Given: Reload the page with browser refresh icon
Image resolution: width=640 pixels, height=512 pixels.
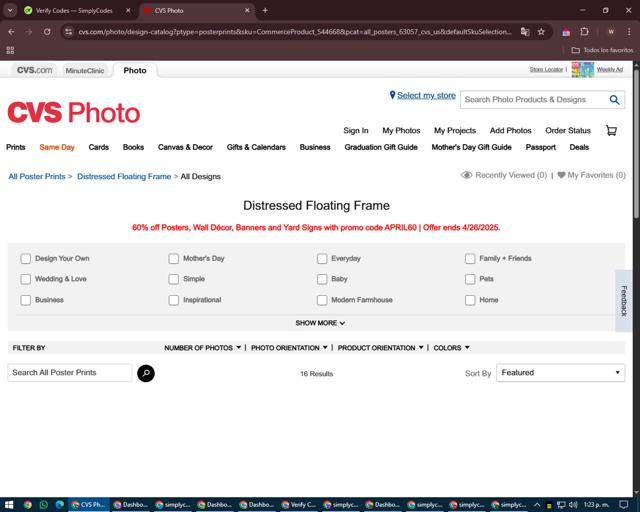Looking at the screenshot, I should point(47,32).
